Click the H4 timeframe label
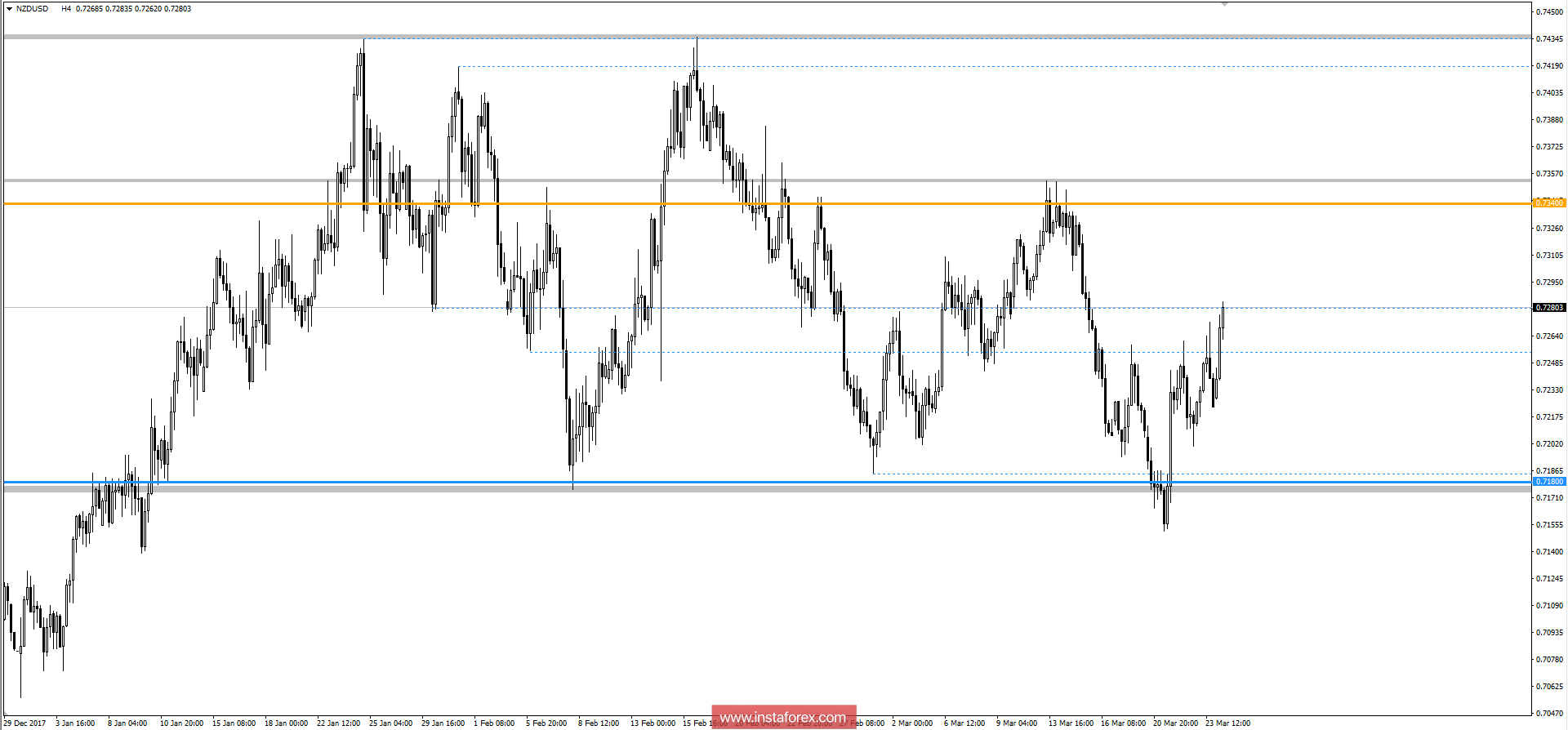Screen dimensions: 1568x730 click(66, 9)
